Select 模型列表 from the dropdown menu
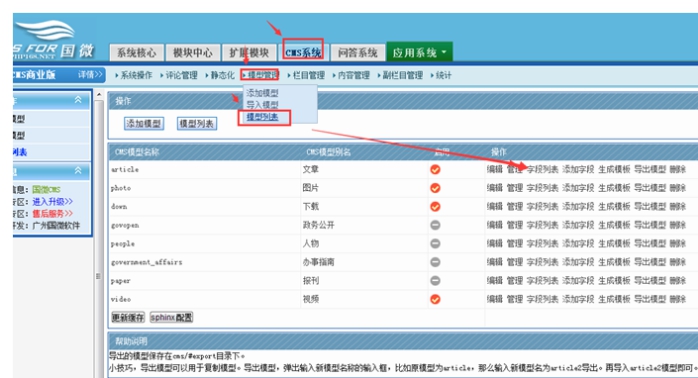698x378 pixels. point(262,117)
